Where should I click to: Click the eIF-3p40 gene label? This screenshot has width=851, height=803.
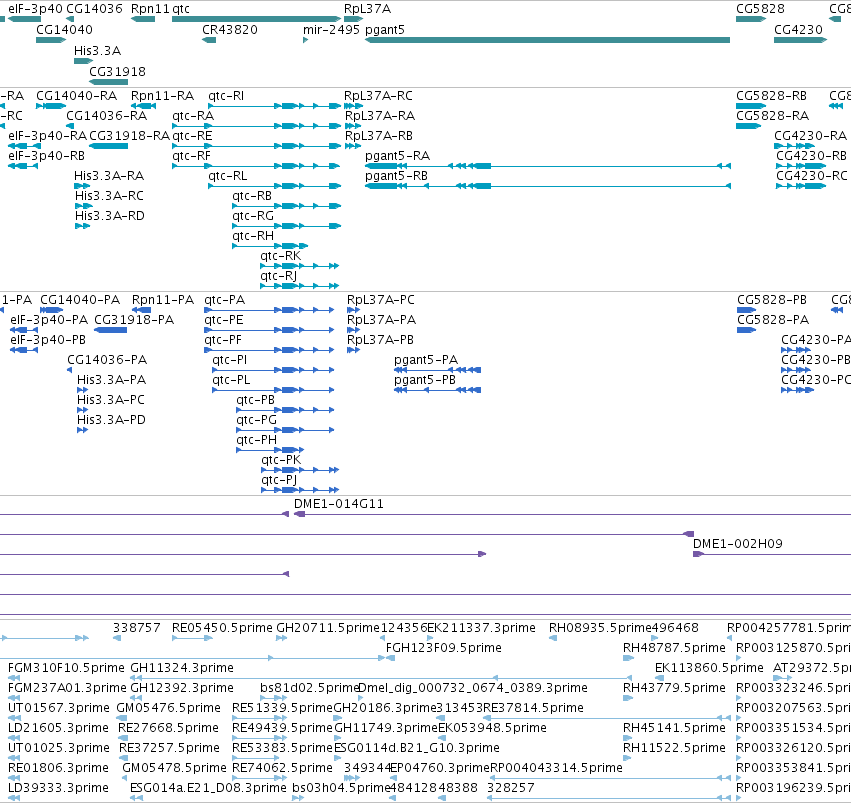pos(35,9)
